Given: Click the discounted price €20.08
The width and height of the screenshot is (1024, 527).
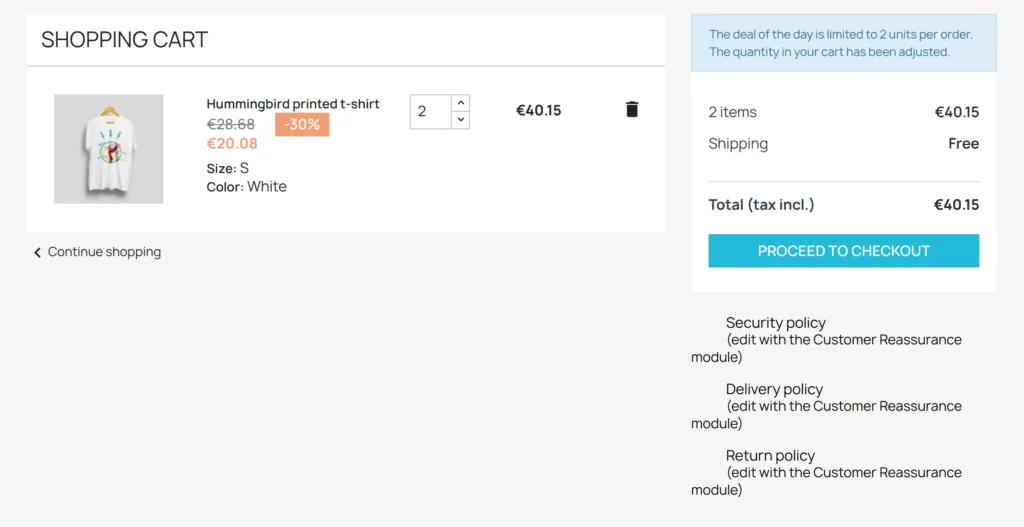Looking at the screenshot, I should pos(232,144).
